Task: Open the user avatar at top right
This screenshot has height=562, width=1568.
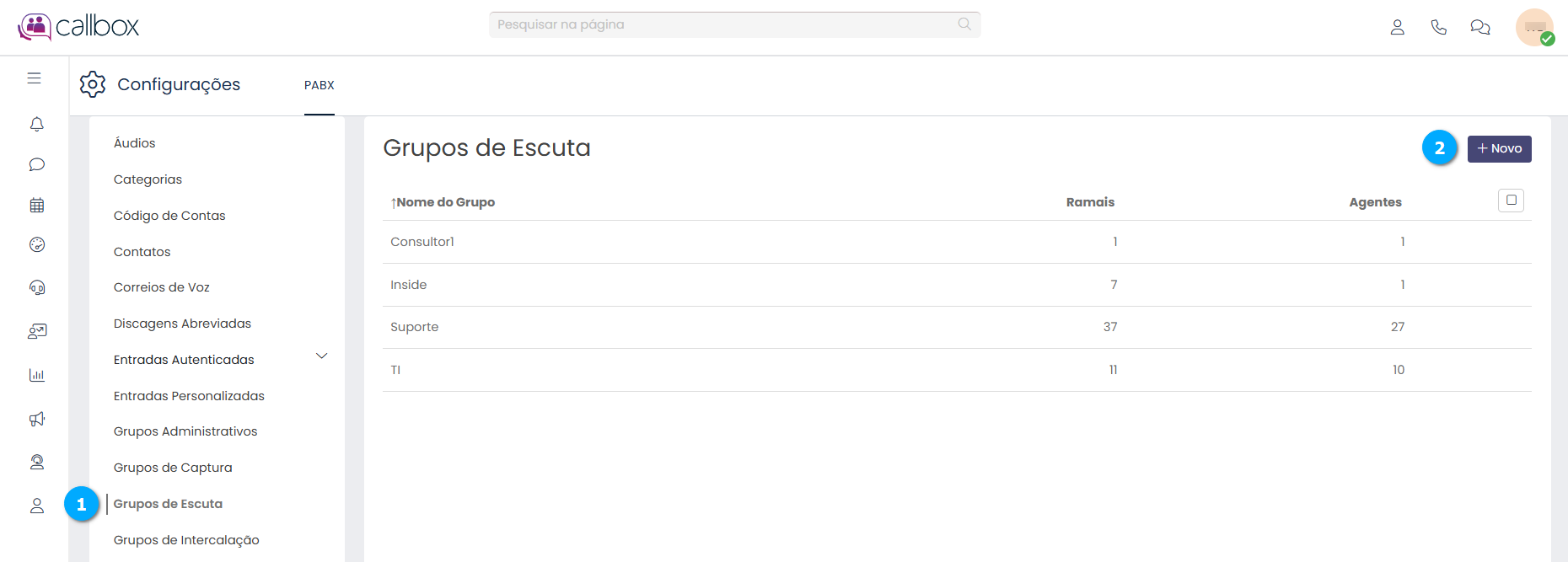Action: pos(1534,27)
